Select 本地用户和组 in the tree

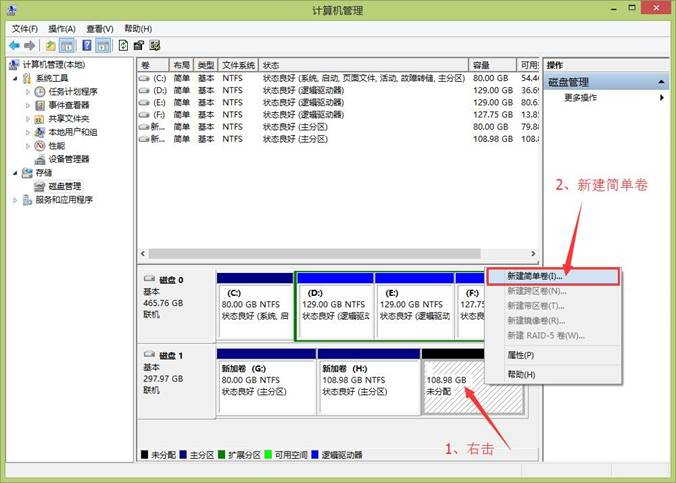[x=72, y=132]
